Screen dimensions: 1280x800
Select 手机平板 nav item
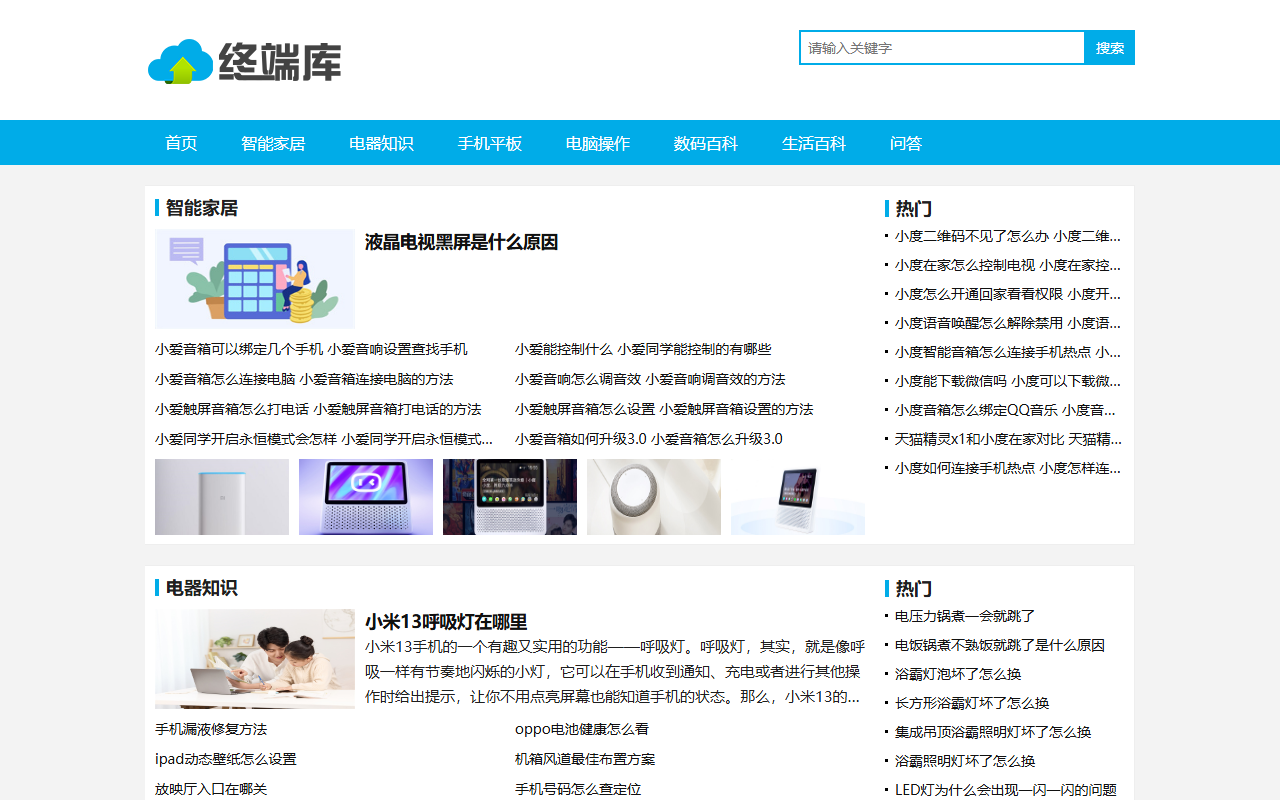click(x=490, y=143)
